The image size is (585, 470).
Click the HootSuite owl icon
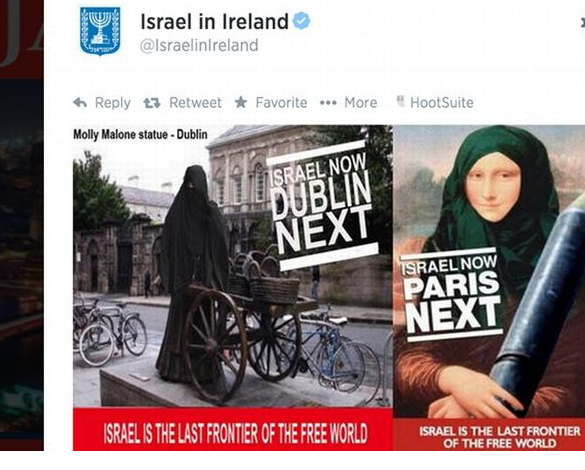400,101
